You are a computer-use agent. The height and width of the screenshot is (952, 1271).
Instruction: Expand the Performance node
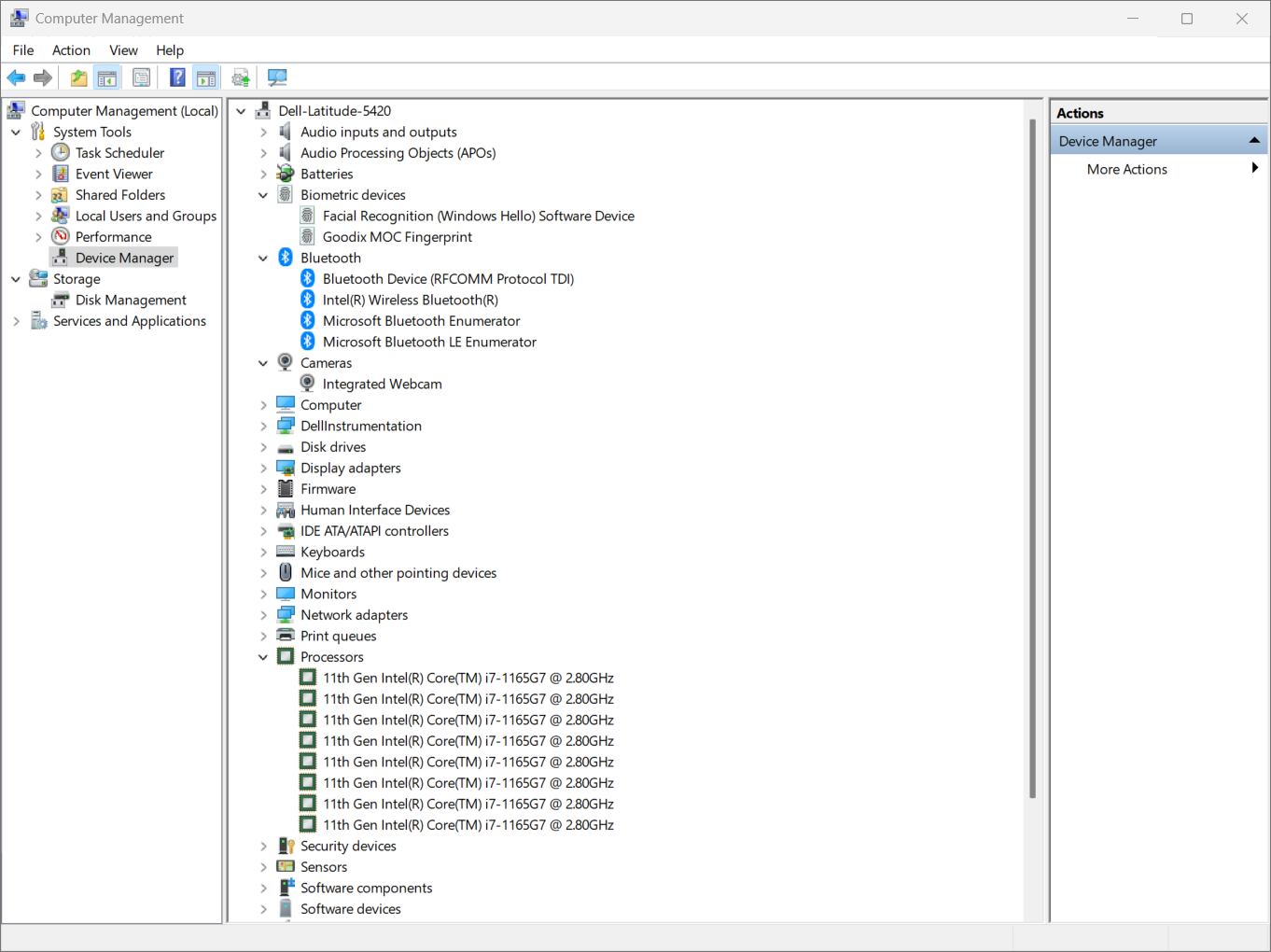tap(38, 237)
